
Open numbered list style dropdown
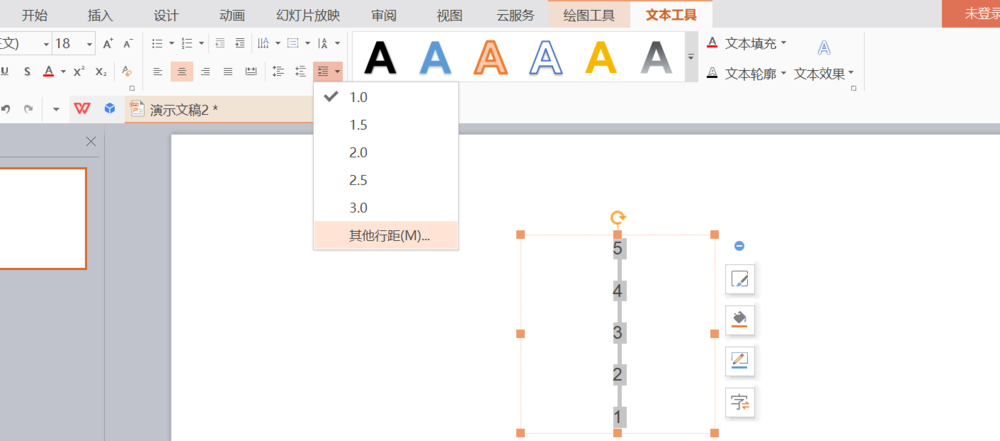[x=202, y=43]
